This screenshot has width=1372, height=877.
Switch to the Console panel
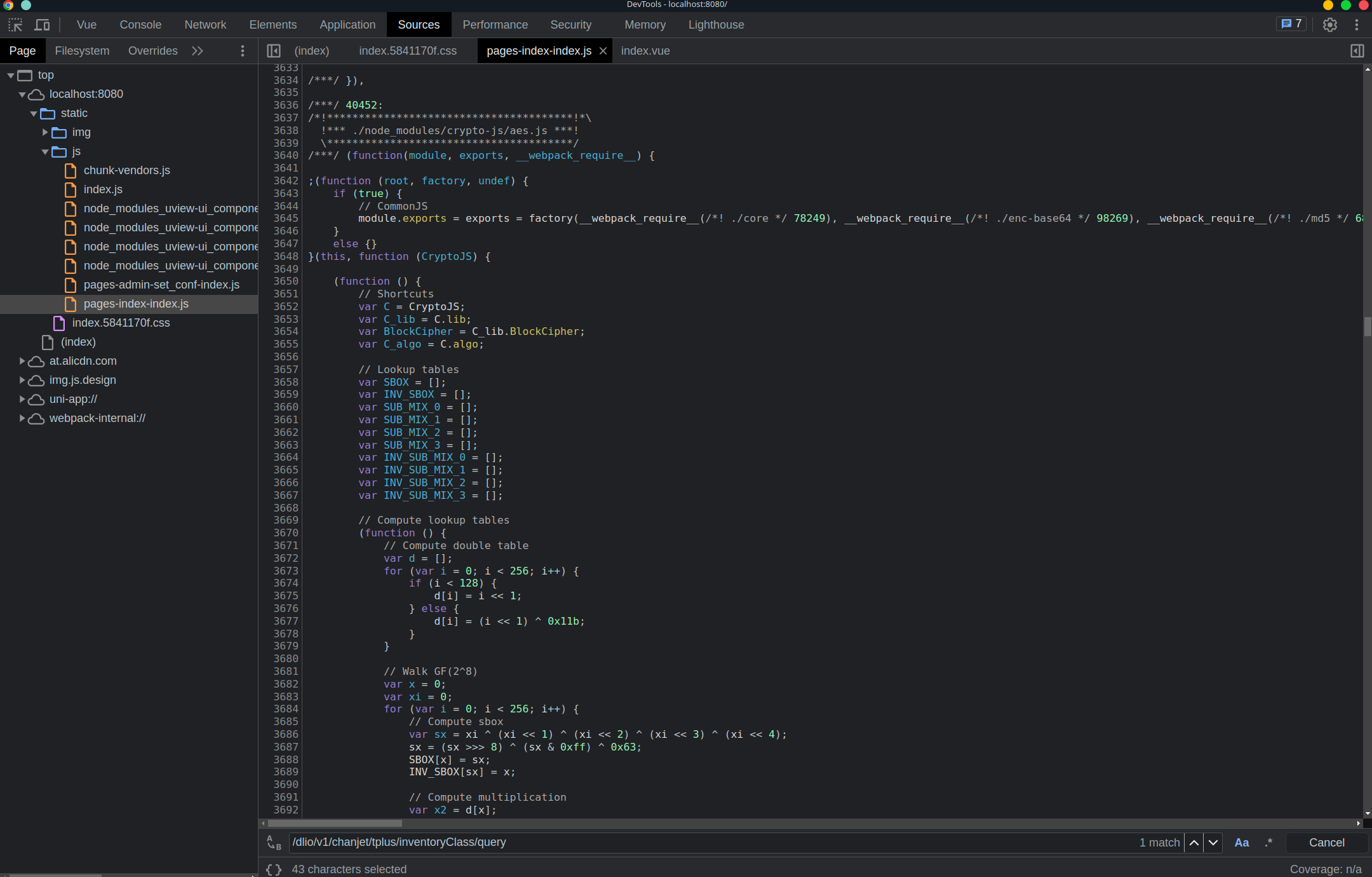click(140, 25)
